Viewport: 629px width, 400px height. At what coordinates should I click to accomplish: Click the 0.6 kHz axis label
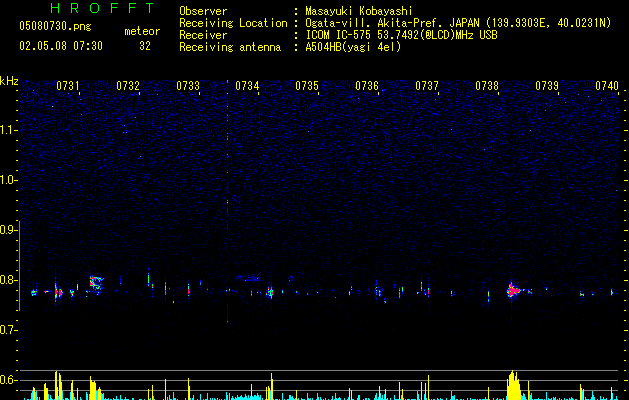[8, 380]
